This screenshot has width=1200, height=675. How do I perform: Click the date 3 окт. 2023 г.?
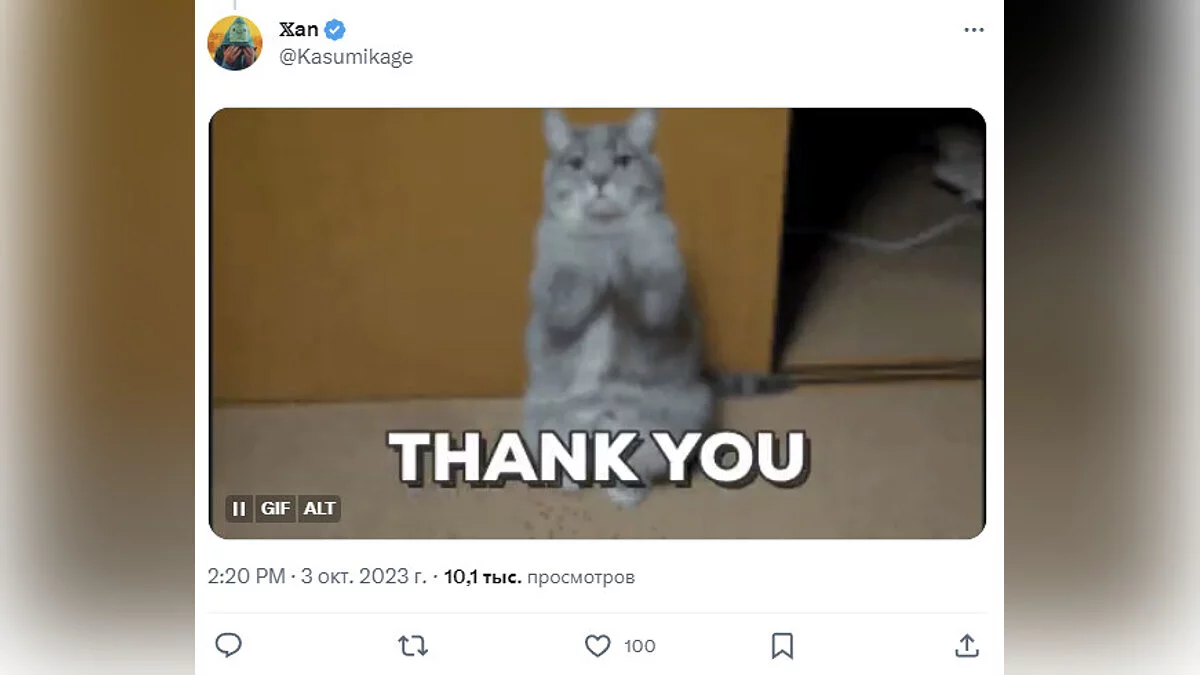click(363, 577)
